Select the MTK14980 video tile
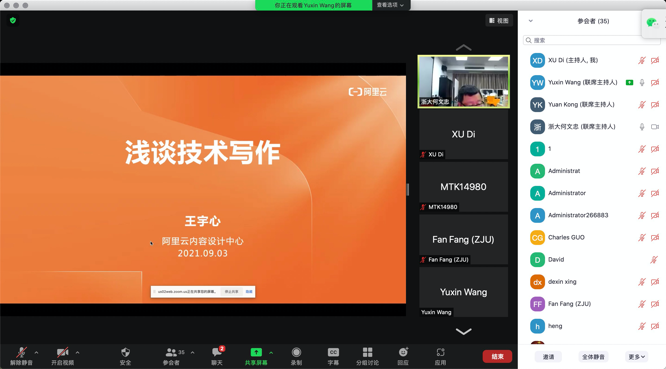 463,187
